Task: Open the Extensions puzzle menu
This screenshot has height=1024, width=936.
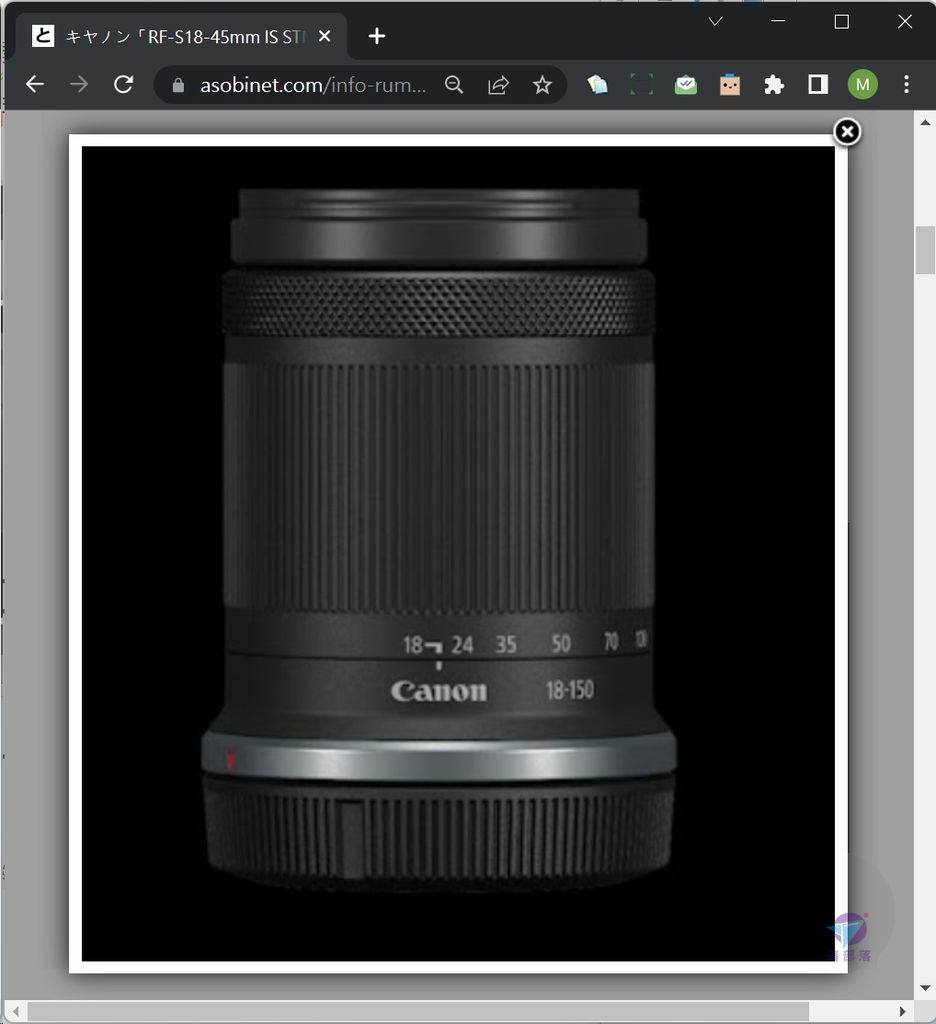Action: point(774,84)
